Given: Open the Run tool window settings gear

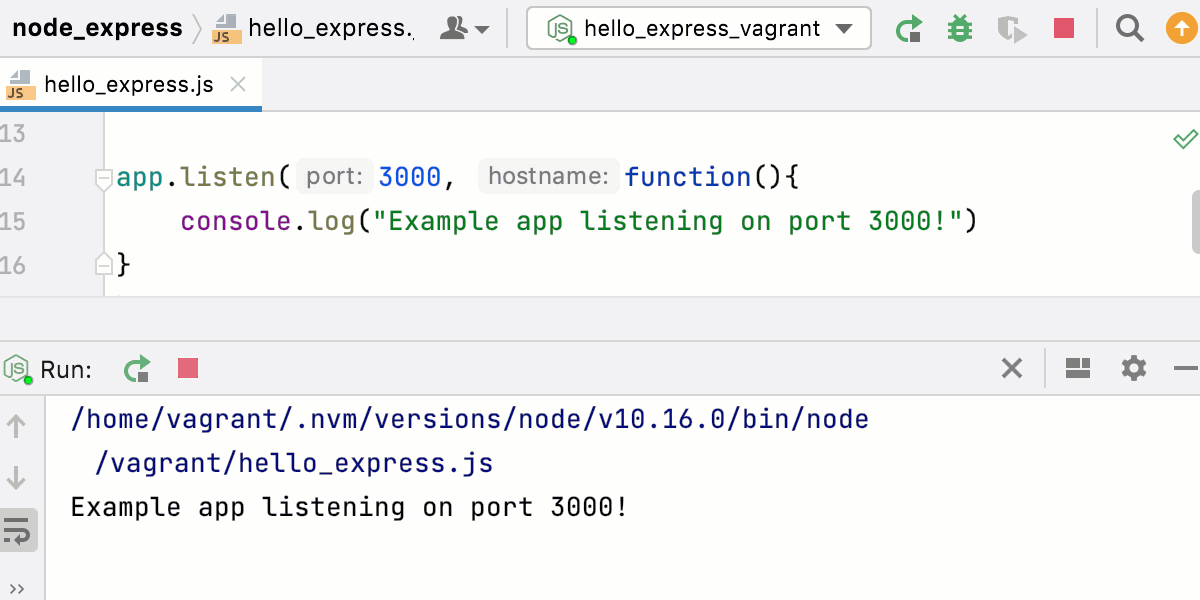Looking at the screenshot, I should pos(1134,369).
